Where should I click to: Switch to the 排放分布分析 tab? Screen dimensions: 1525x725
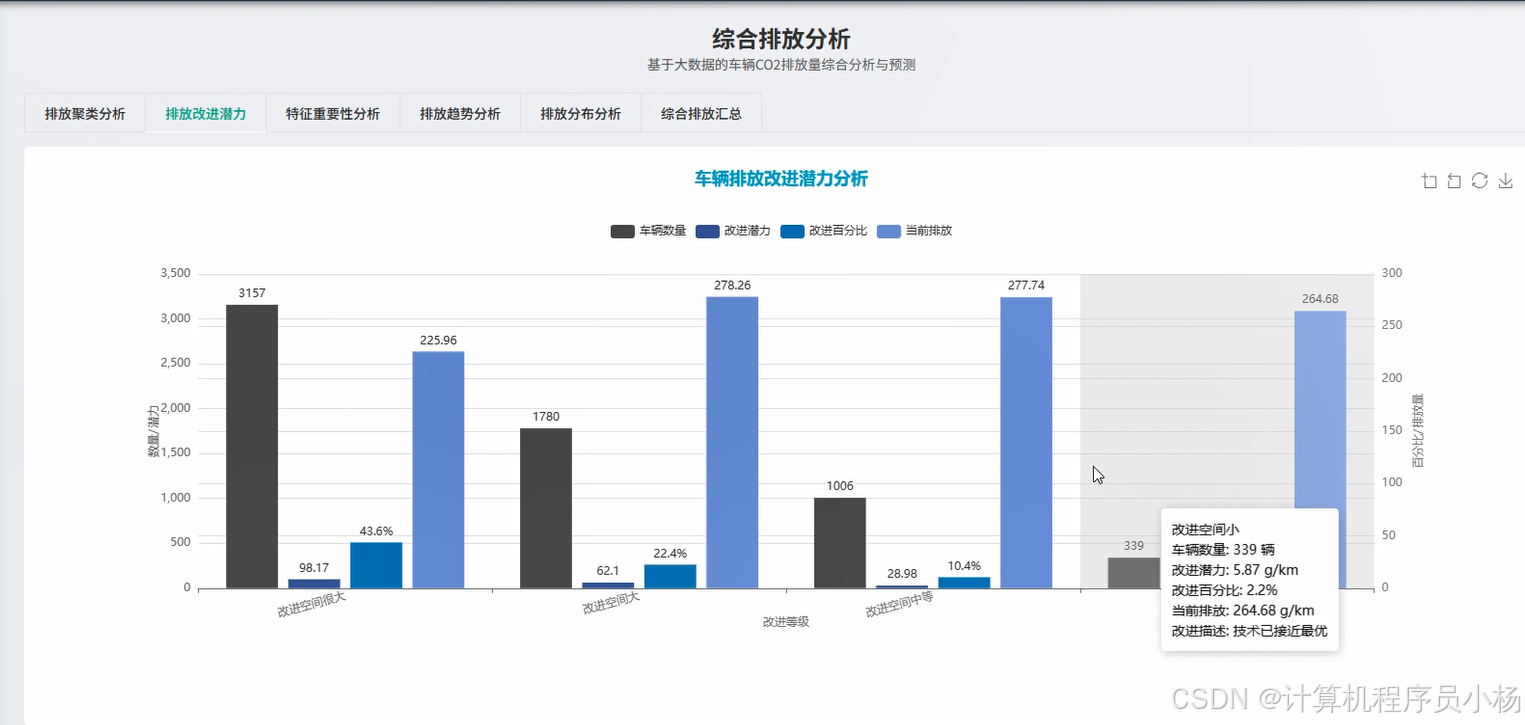pos(580,113)
